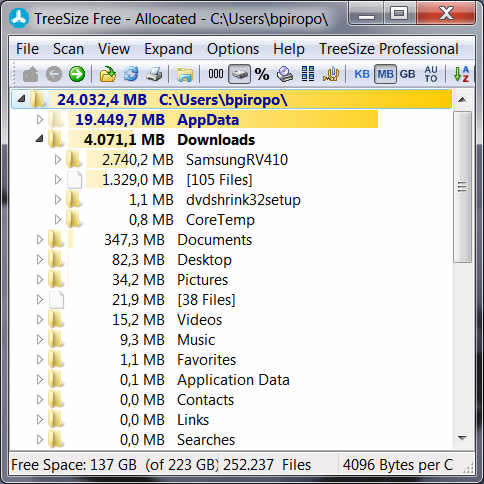
Task: Expand the SamsungRV410 folder
Action: coord(58,159)
